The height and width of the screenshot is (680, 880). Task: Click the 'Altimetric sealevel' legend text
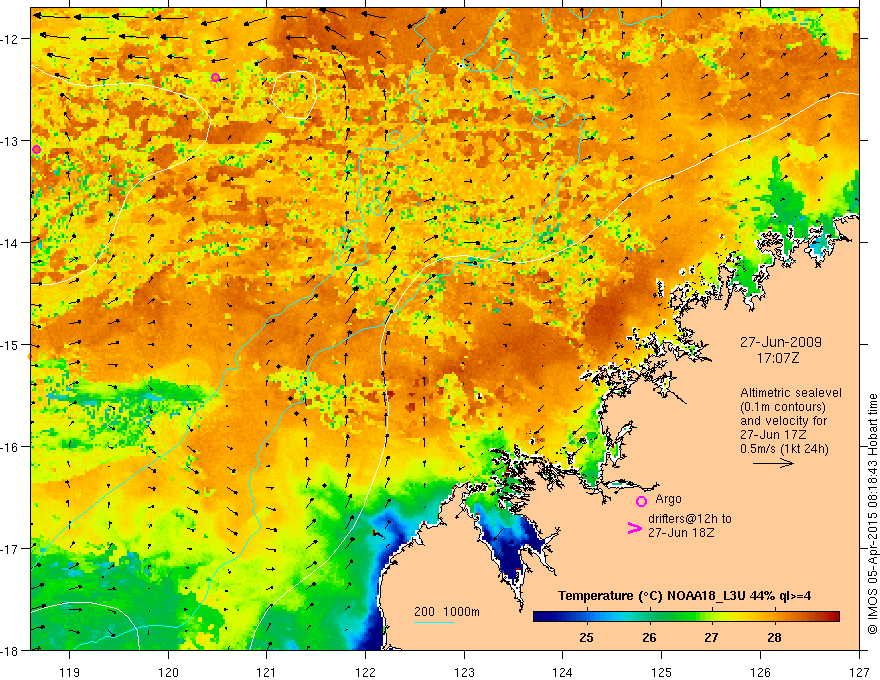(791, 393)
